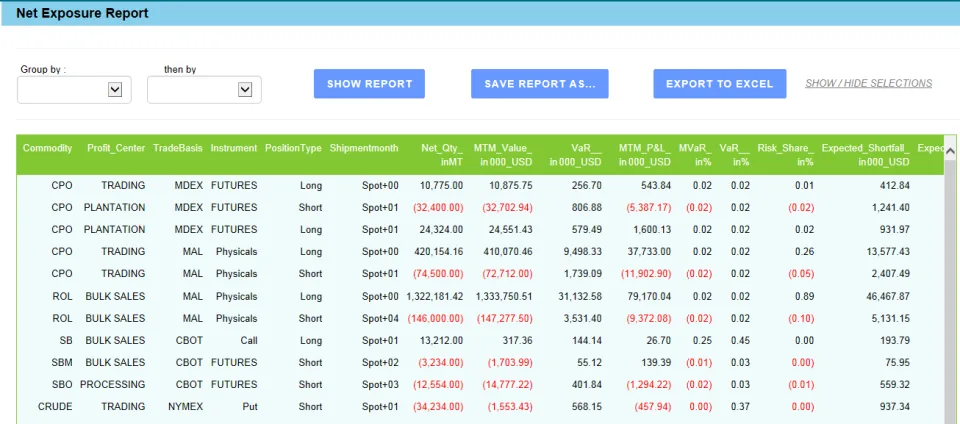Click the Net_Qty_inMT column header
The image size is (960, 424).
tap(442, 155)
